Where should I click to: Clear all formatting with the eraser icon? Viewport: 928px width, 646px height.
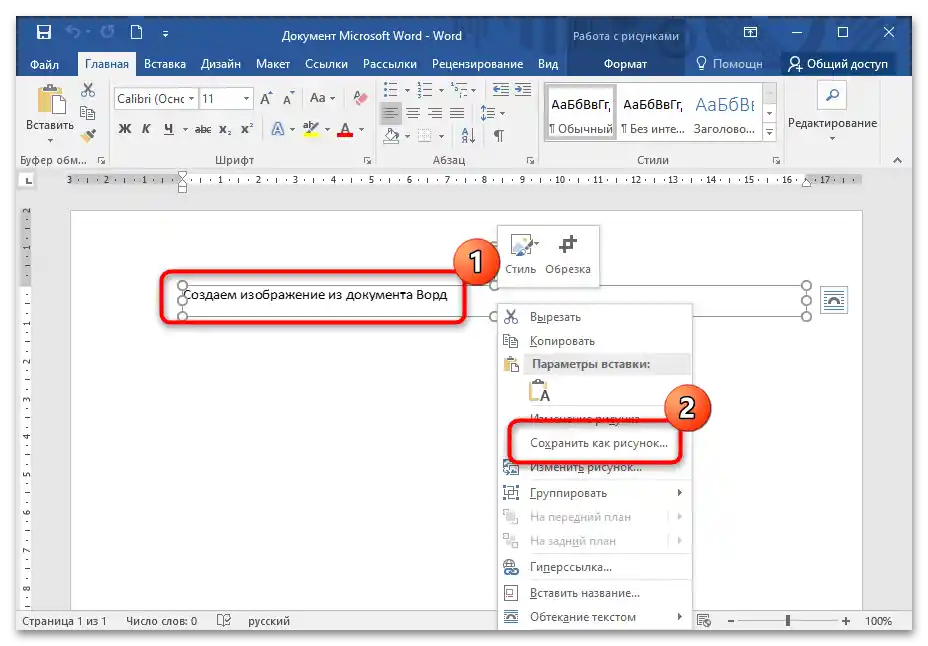click(x=360, y=98)
